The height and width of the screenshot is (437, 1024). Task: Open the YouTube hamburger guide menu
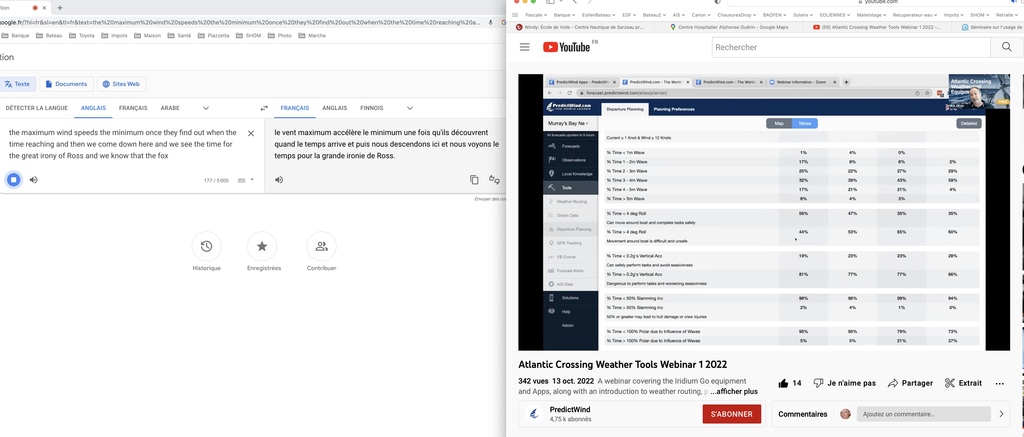coord(524,47)
